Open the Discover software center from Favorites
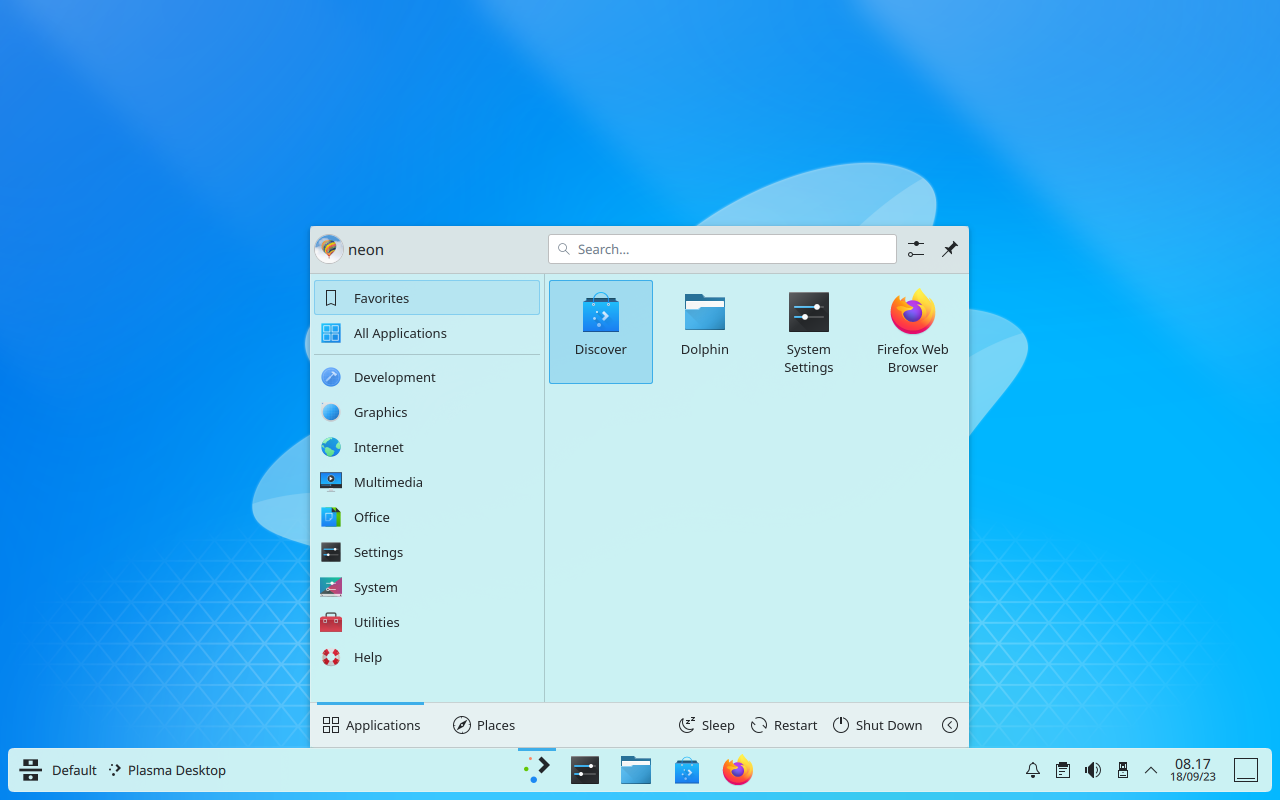 point(600,331)
